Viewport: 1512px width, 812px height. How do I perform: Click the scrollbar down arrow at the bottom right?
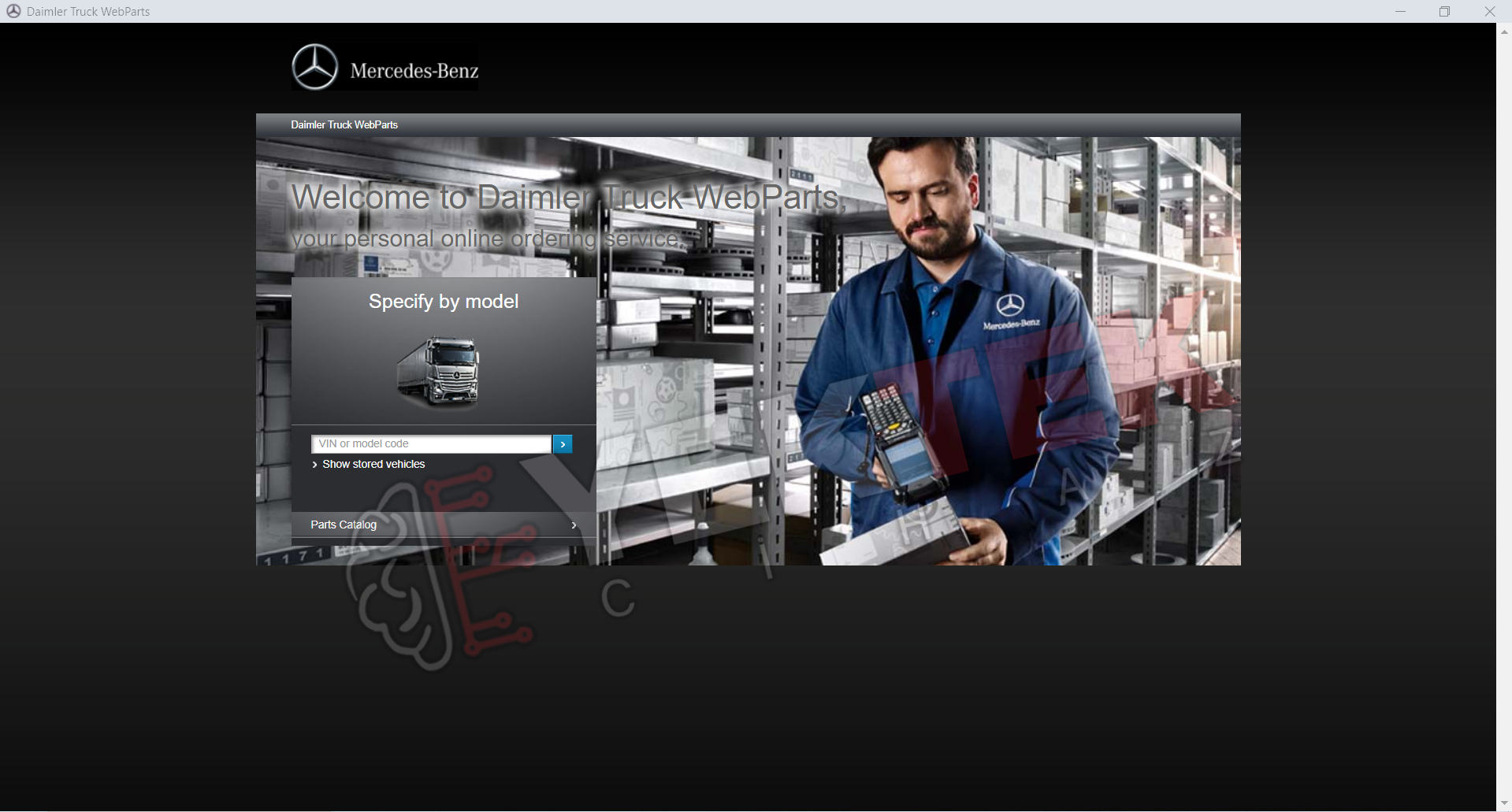point(1504,803)
